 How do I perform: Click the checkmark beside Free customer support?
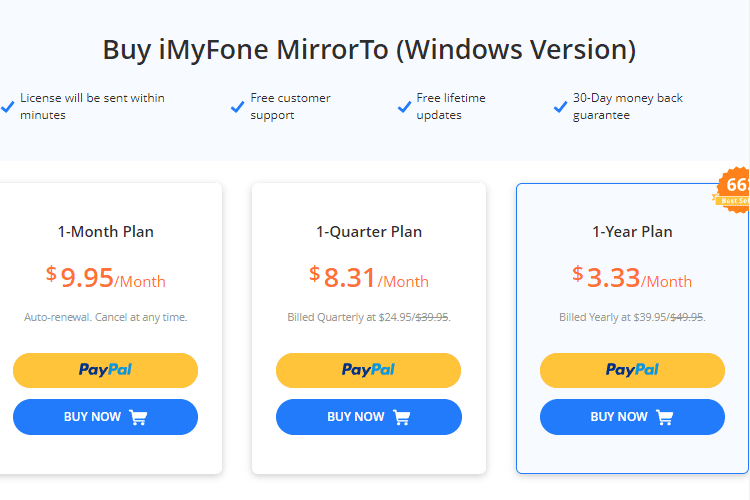238,106
